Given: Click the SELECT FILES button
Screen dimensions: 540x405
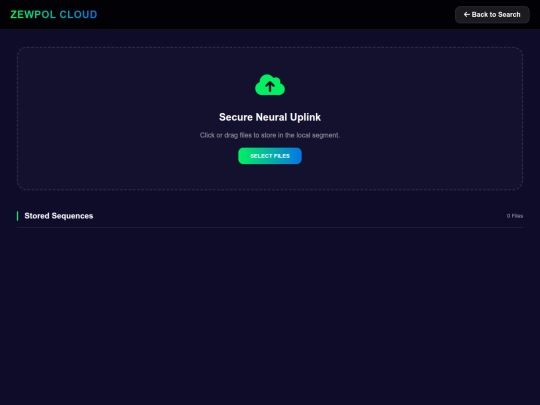Looking at the screenshot, I should click(270, 156).
